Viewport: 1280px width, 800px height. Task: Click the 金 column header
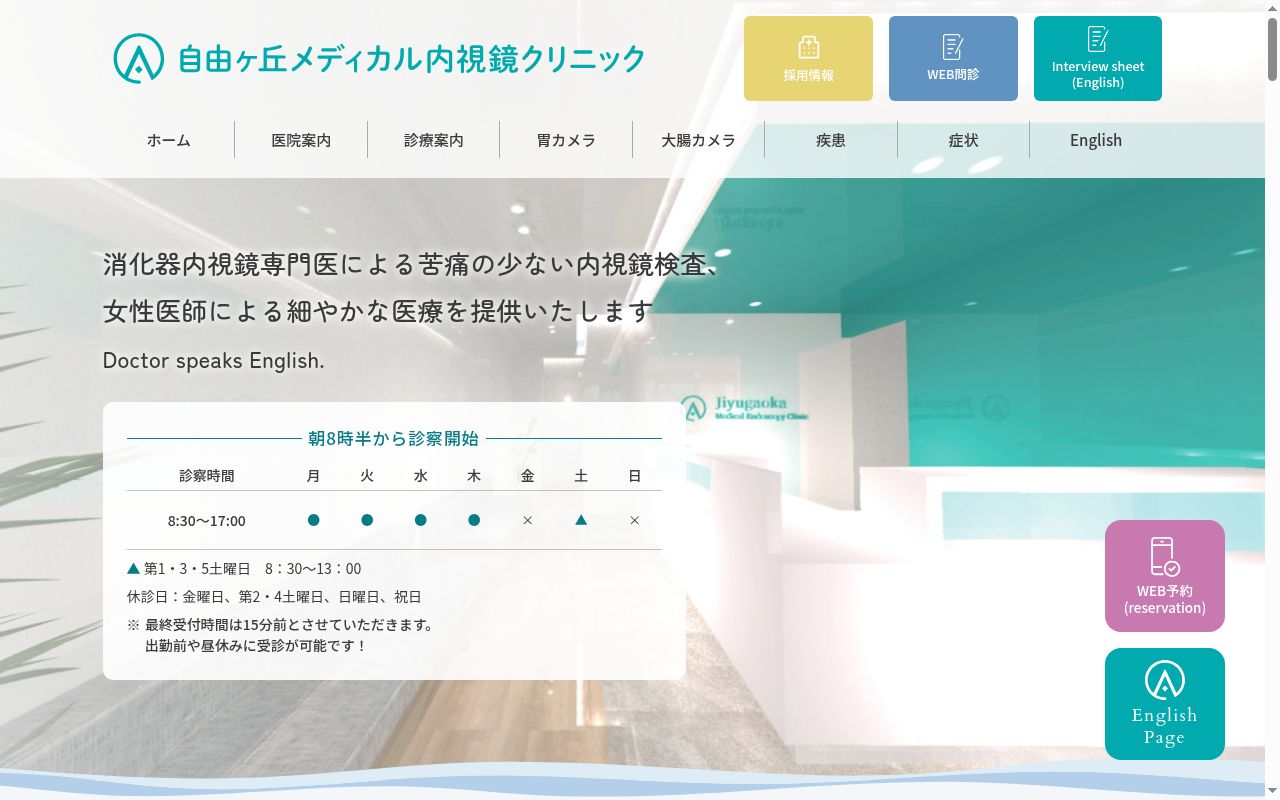pos(528,476)
